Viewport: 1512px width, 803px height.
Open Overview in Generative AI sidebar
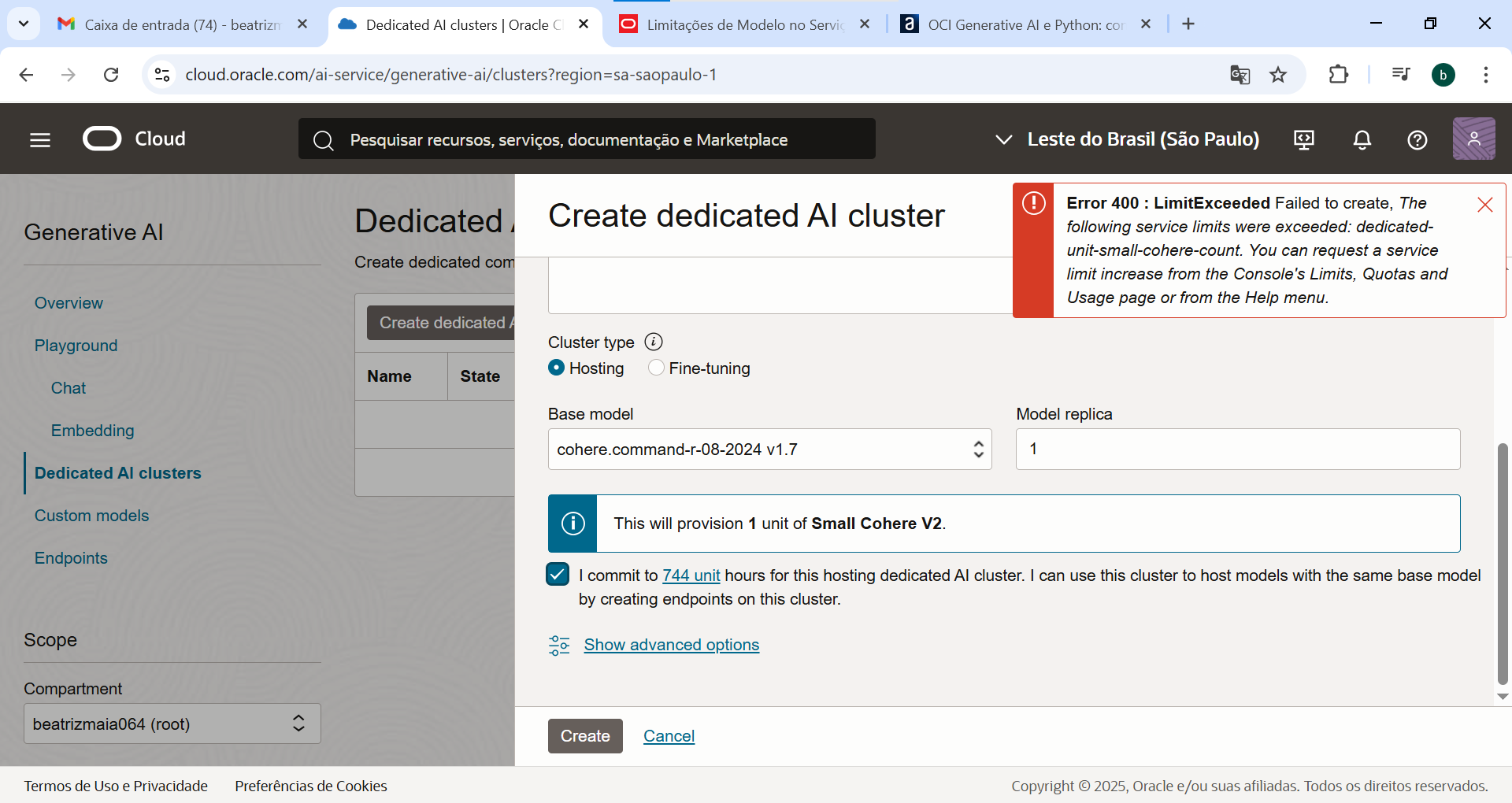69,303
